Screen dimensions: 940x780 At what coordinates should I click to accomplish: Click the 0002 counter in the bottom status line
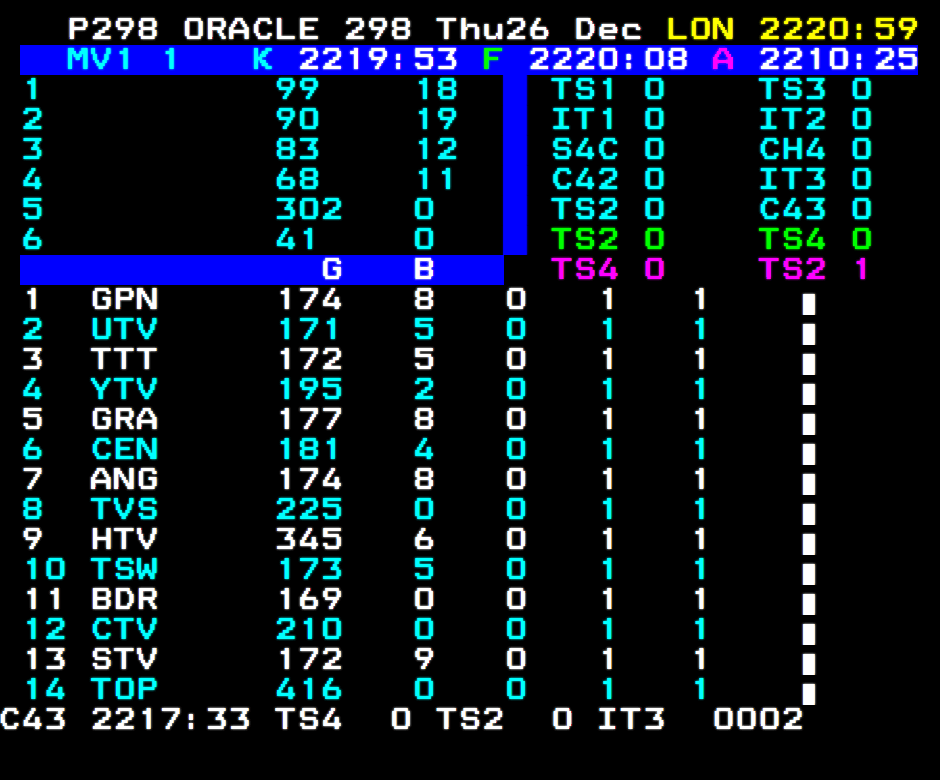758,718
